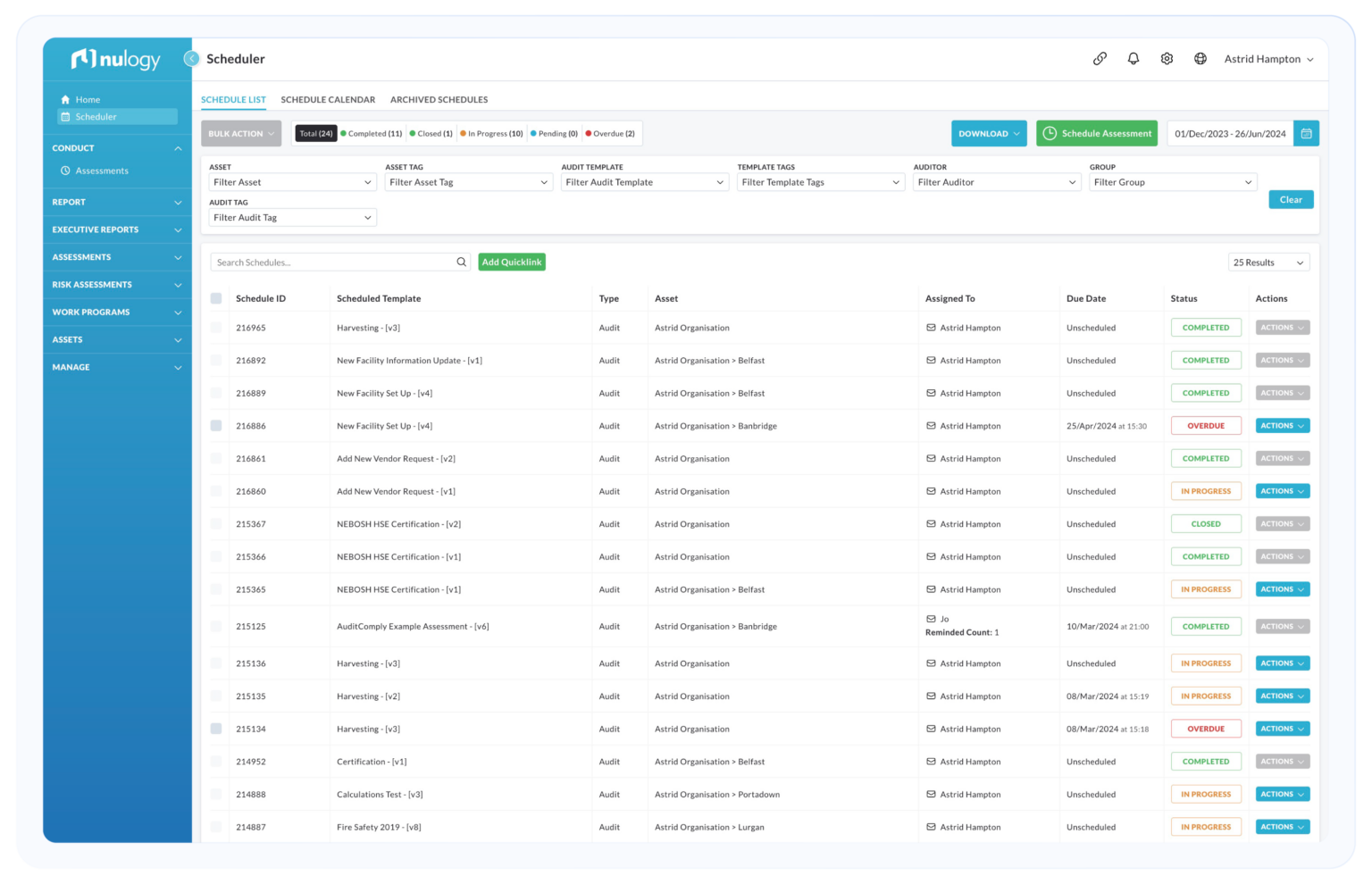
Task: Open the 25 Results dropdown
Action: tap(1269, 263)
